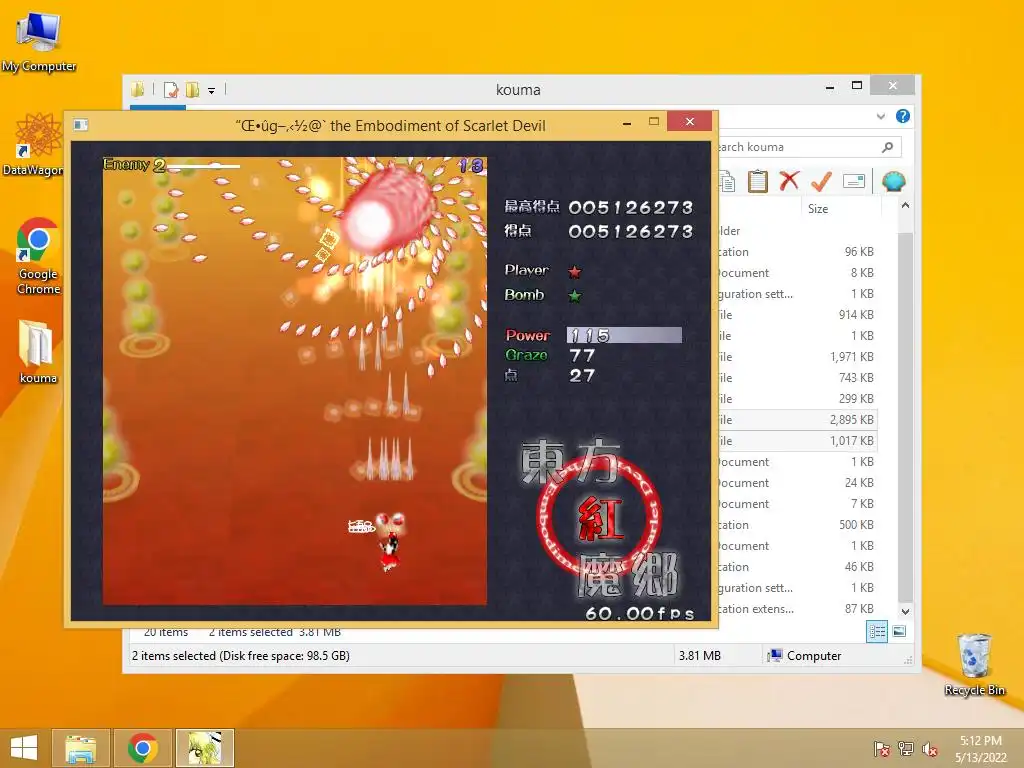Open the Recycle Bin desktop icon

pyautogui.click(x=974, y=664)
